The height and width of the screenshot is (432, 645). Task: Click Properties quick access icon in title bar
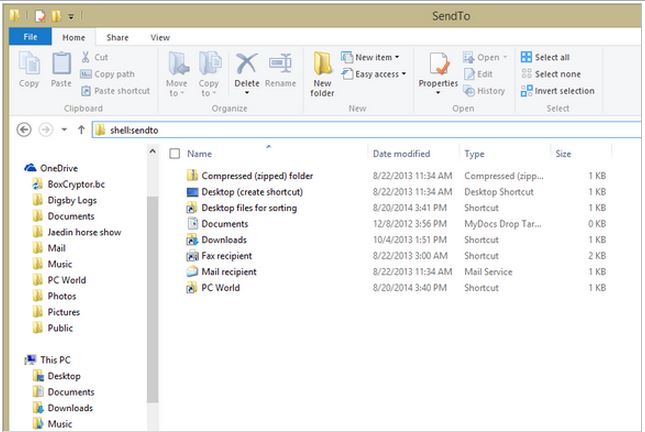pyautogui.click(x=40, y=16)
